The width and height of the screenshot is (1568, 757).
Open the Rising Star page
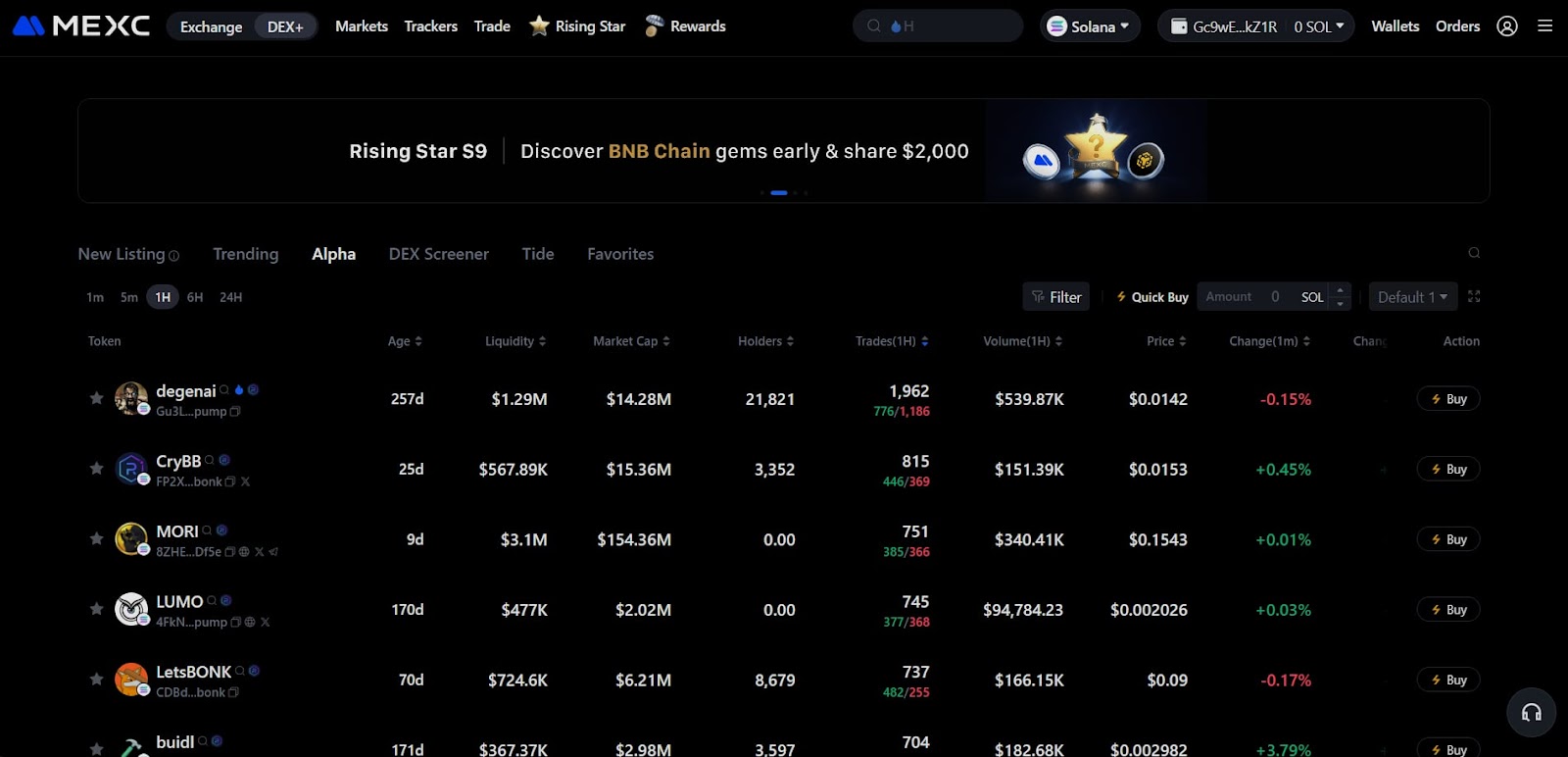coord(577,26)
